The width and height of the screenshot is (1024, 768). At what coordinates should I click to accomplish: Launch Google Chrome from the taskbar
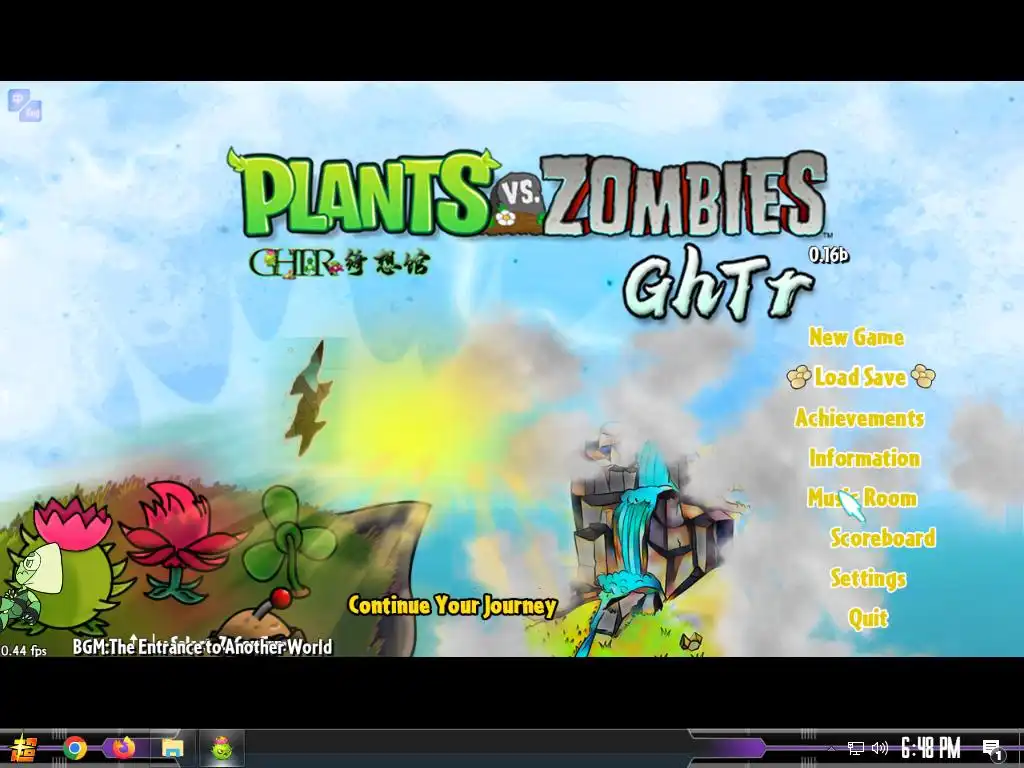[x=74, y=748]
